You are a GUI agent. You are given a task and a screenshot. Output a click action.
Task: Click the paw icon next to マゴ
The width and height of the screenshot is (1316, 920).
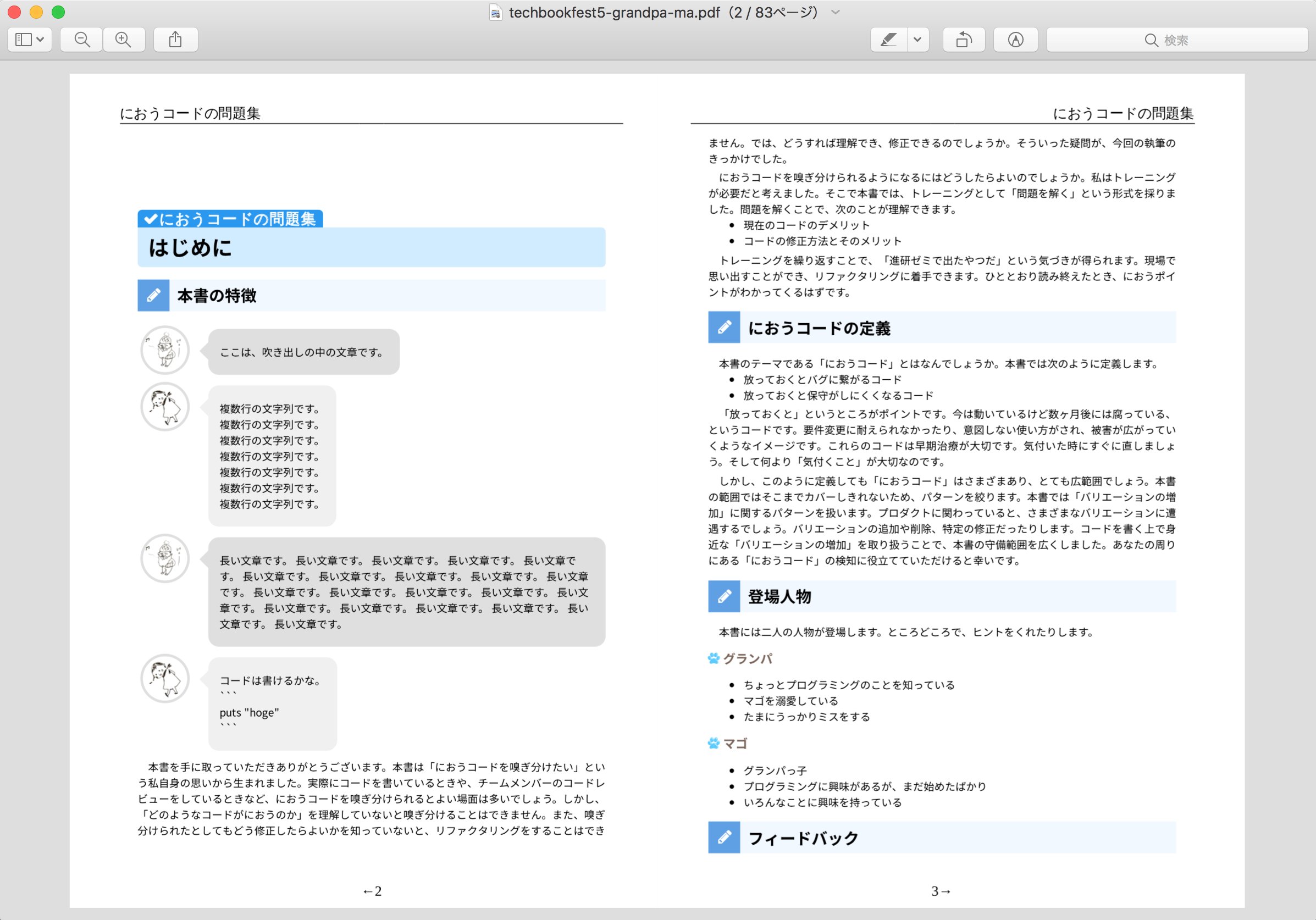click(x=714, y=743)
